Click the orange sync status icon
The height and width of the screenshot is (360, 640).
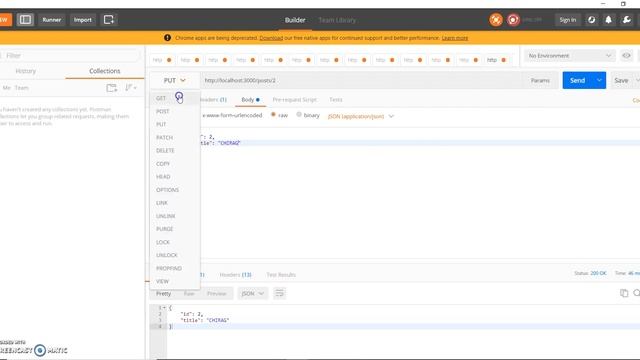point(496,20)
